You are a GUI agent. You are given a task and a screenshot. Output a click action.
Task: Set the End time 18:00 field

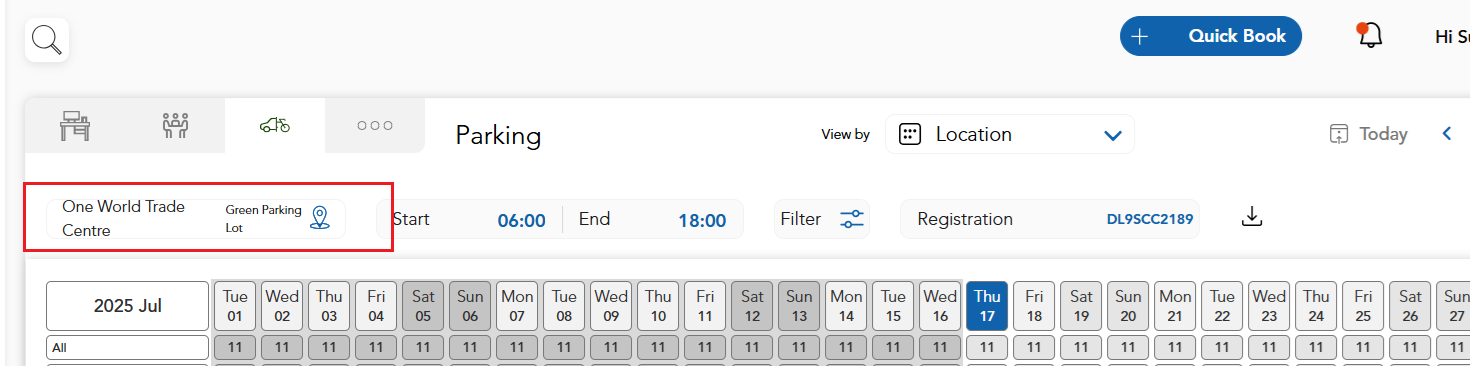[x=654, y=220]
